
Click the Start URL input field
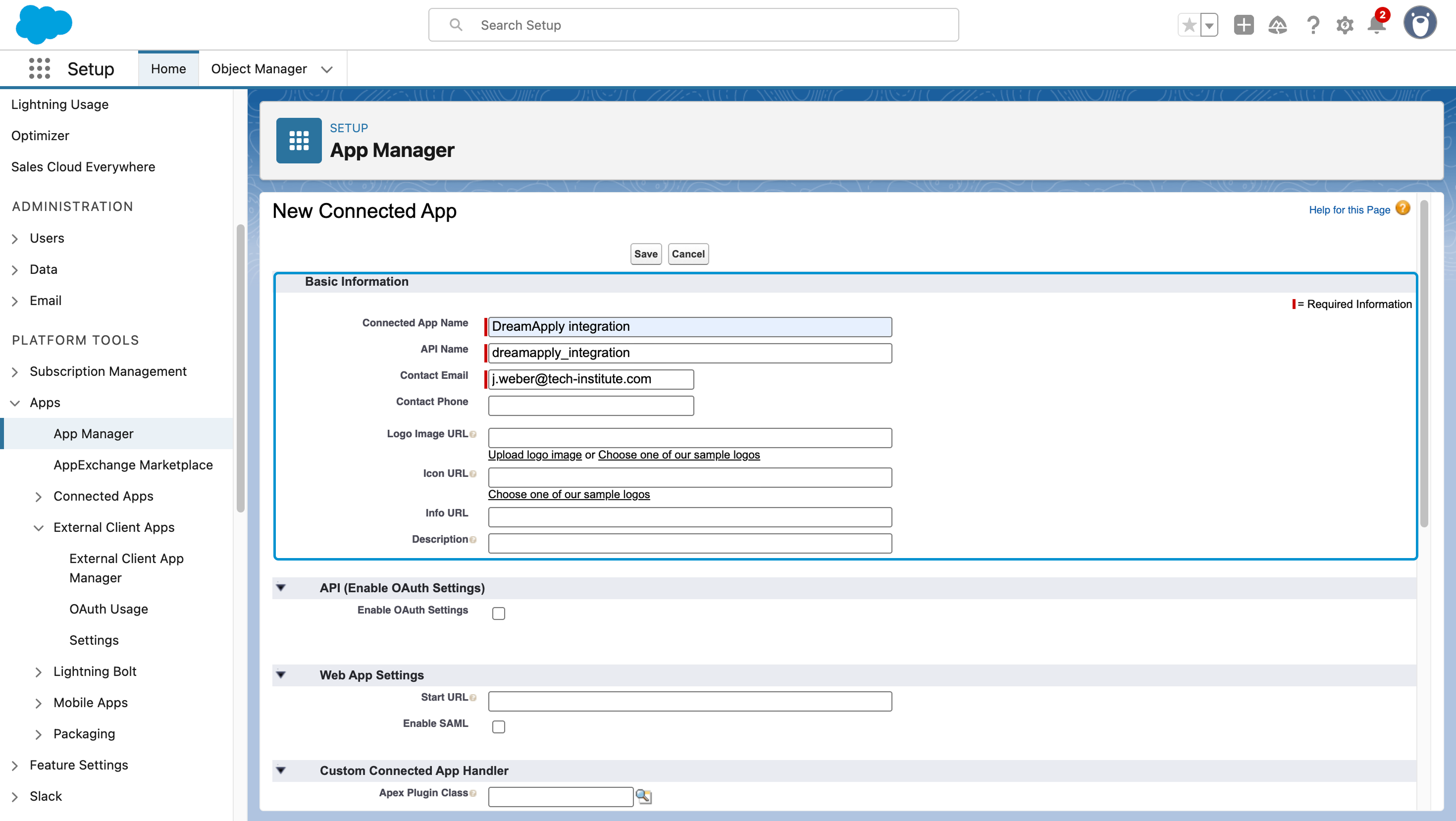point(689,701)
